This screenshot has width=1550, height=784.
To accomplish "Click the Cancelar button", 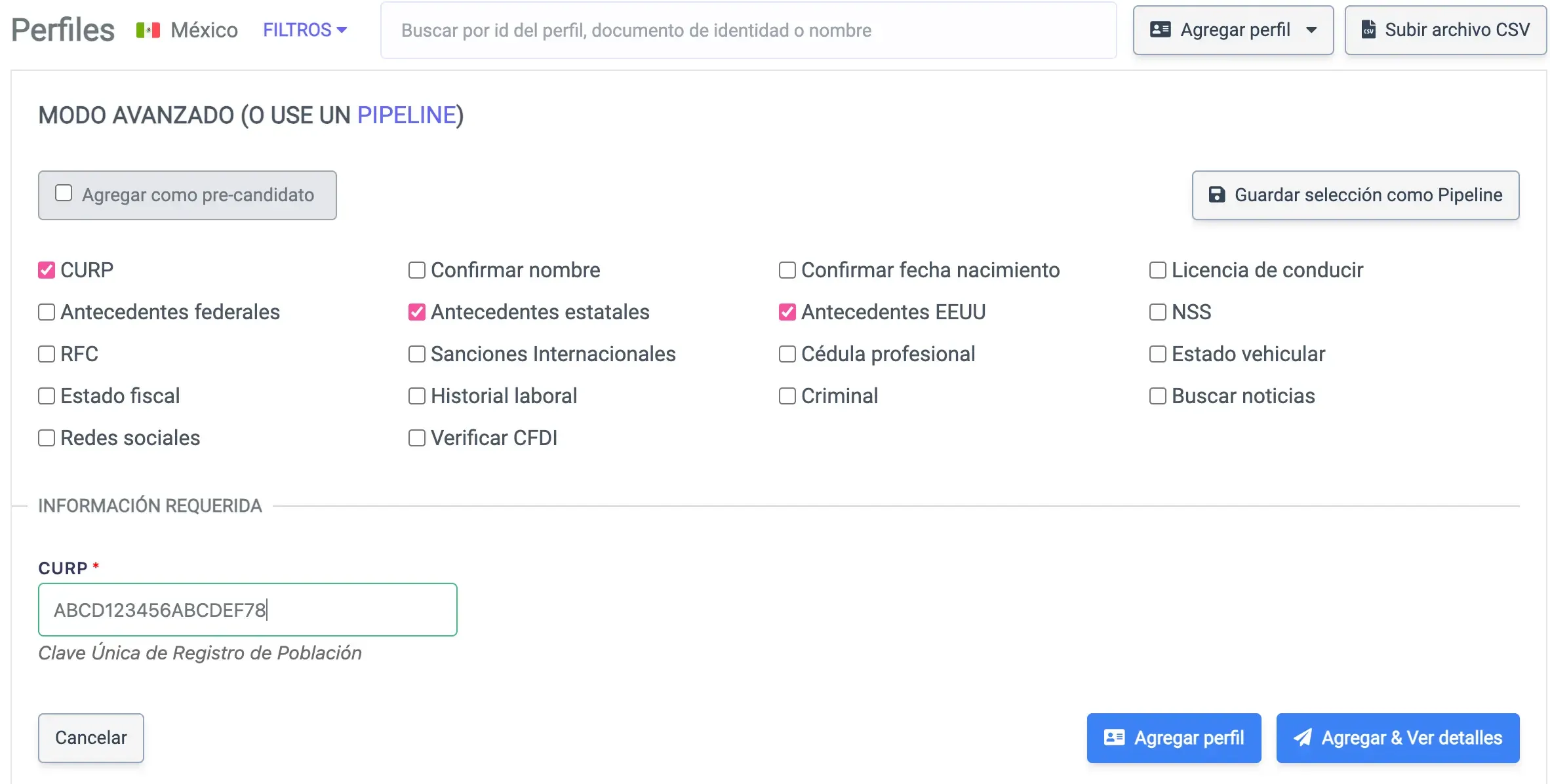I will click(90, 737).
